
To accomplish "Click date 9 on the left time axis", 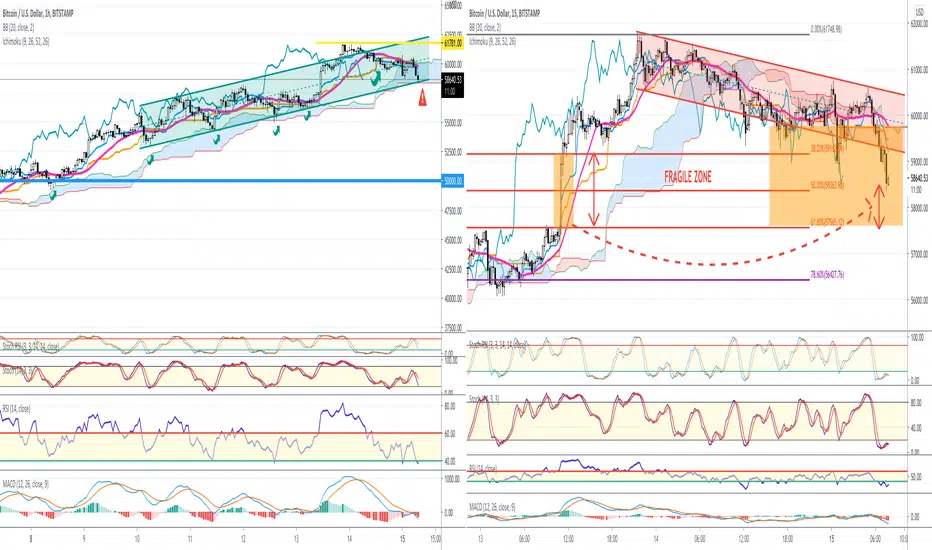I will click(84, 539).
